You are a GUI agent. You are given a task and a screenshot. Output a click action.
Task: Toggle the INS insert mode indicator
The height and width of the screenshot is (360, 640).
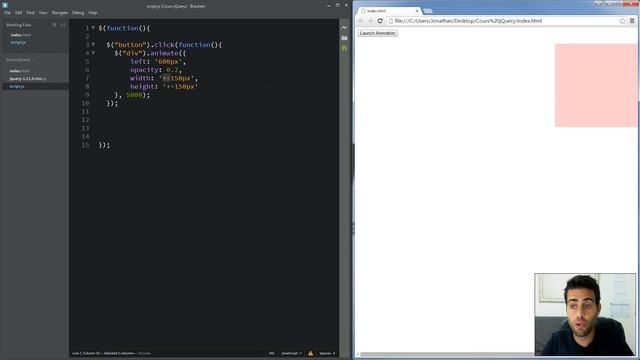pyautogui.click(x=271, y=353)
